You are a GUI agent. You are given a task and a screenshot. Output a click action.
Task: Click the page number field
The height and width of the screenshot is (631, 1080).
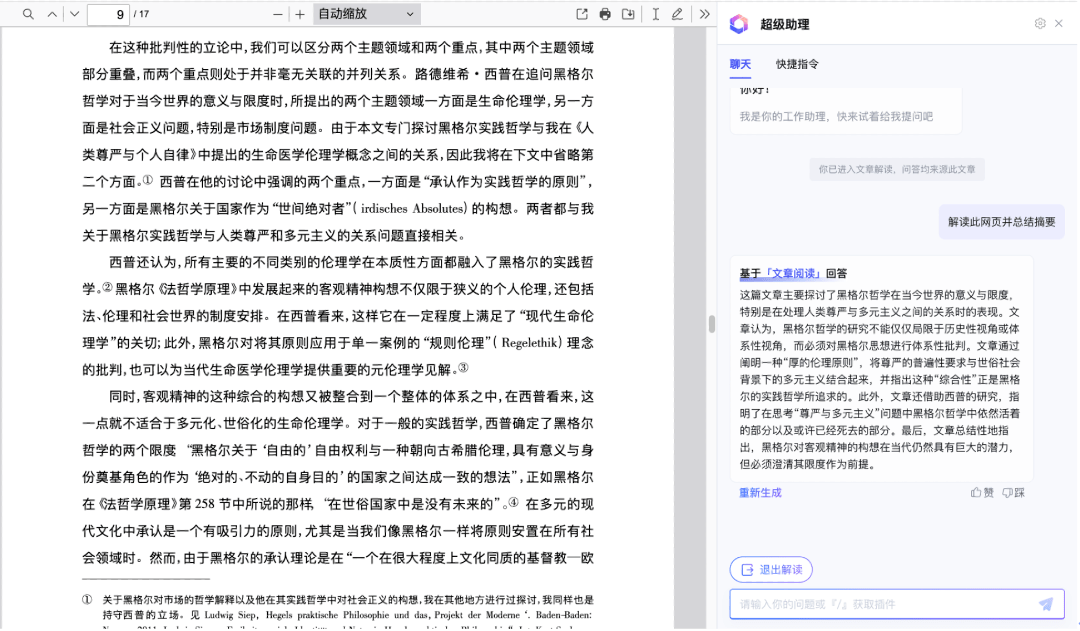pyautogui.click(x=108, y=14)
